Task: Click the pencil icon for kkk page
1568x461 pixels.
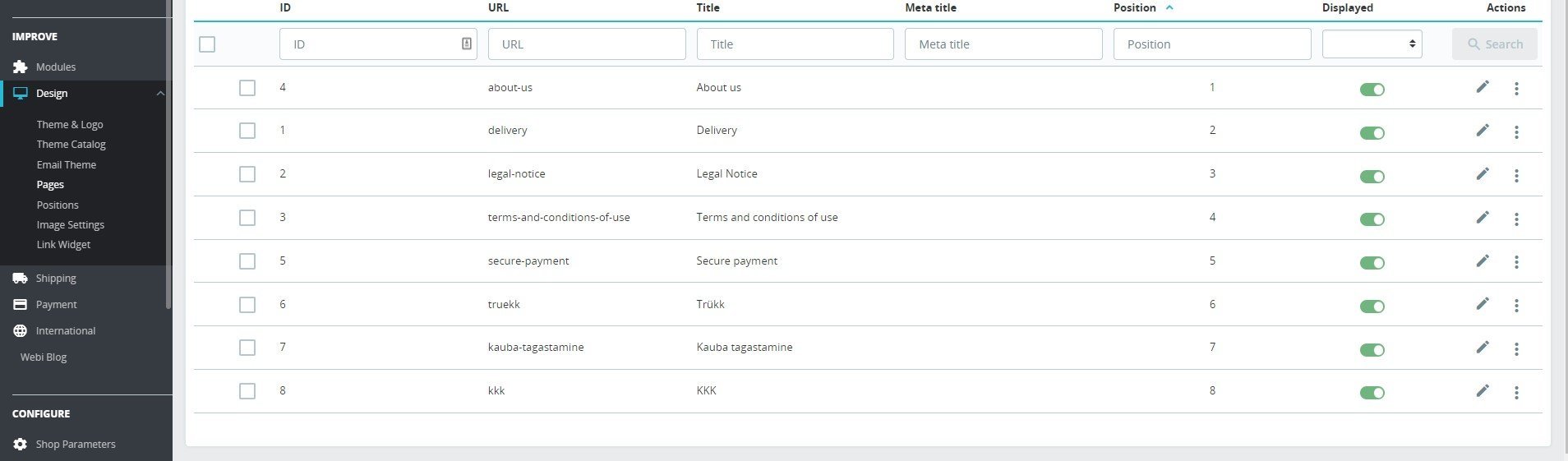Action: (x=1482, y=391)
